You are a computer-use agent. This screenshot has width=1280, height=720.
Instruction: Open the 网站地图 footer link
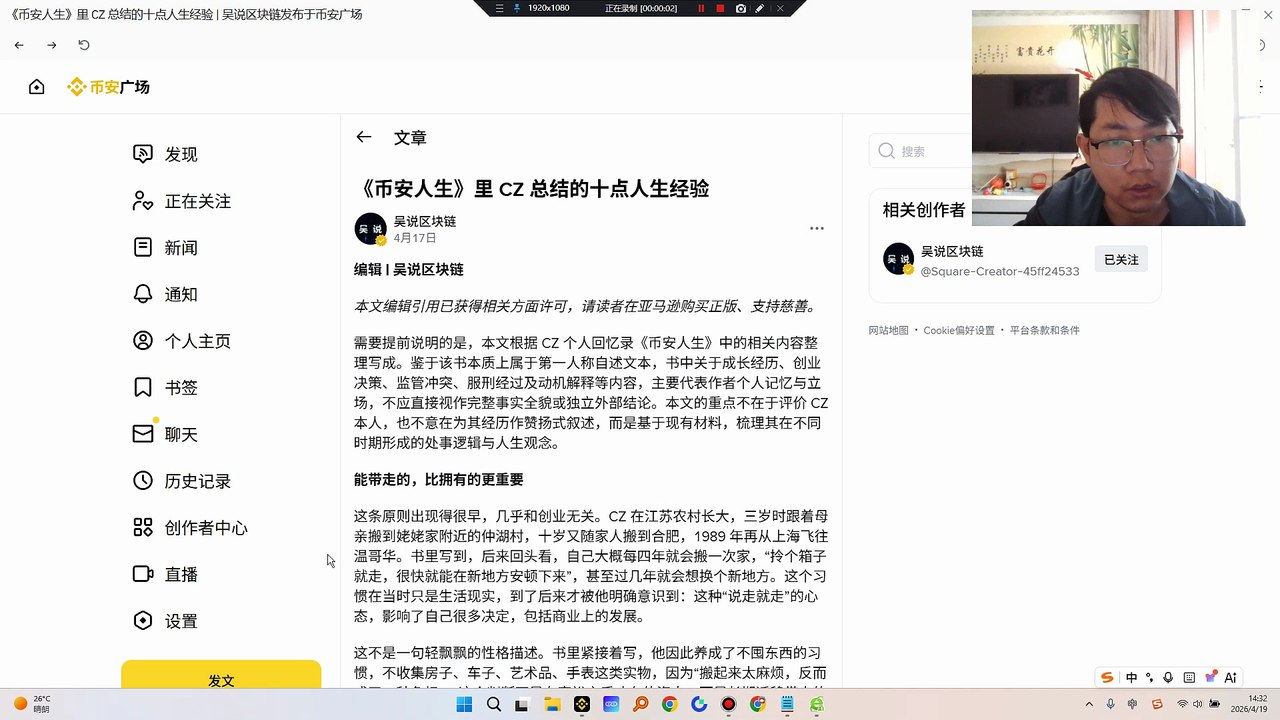888,330
